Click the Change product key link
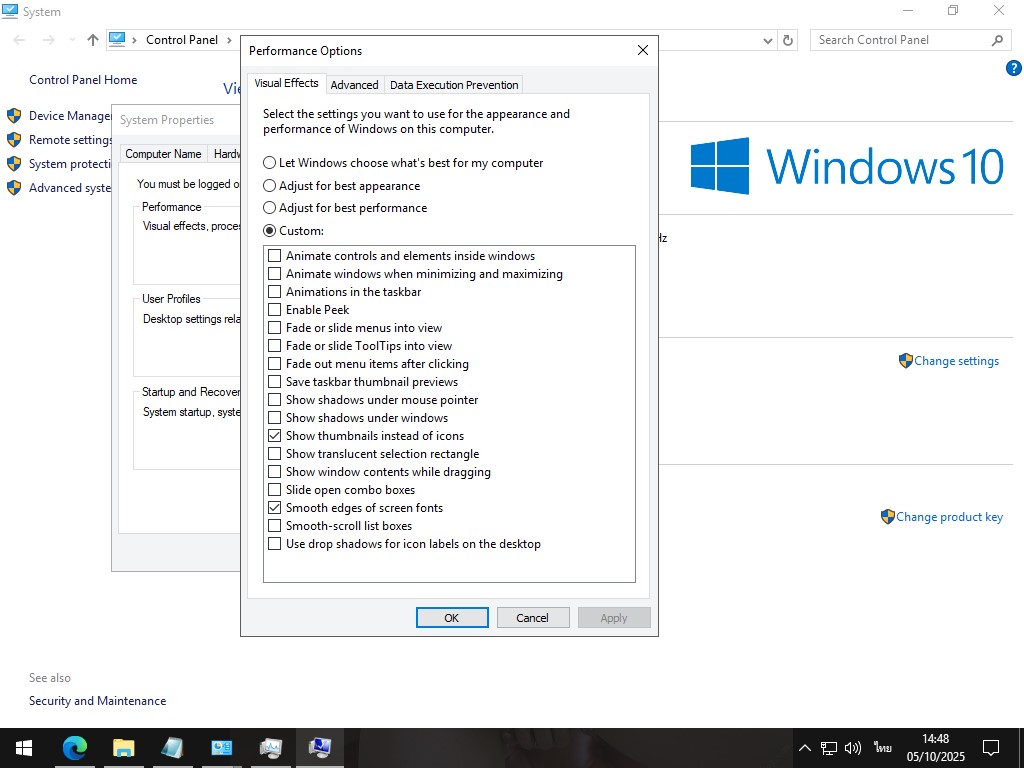 click(x=949, y=517)
